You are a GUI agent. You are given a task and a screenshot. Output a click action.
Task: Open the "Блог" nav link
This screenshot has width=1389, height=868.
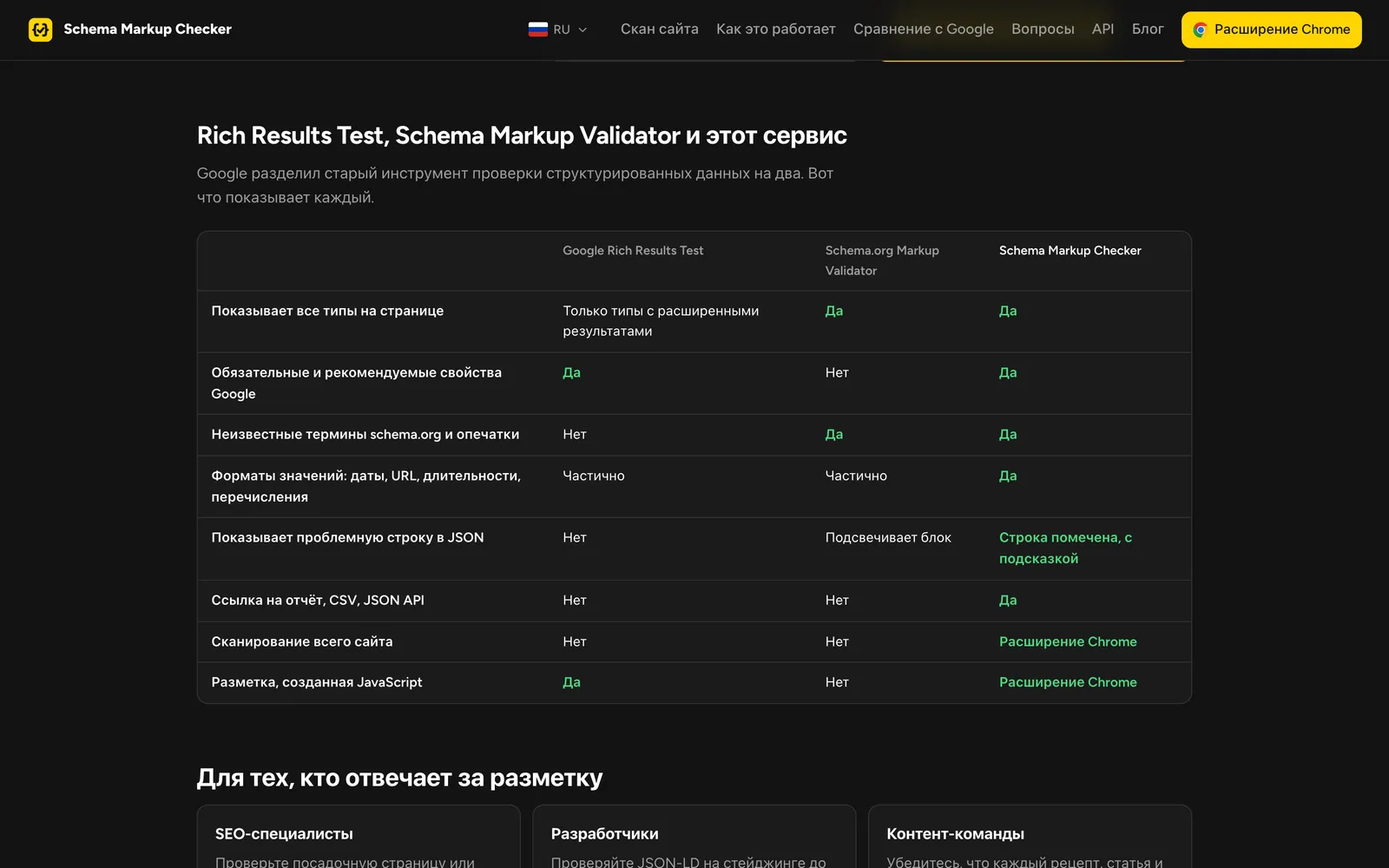1148,30
